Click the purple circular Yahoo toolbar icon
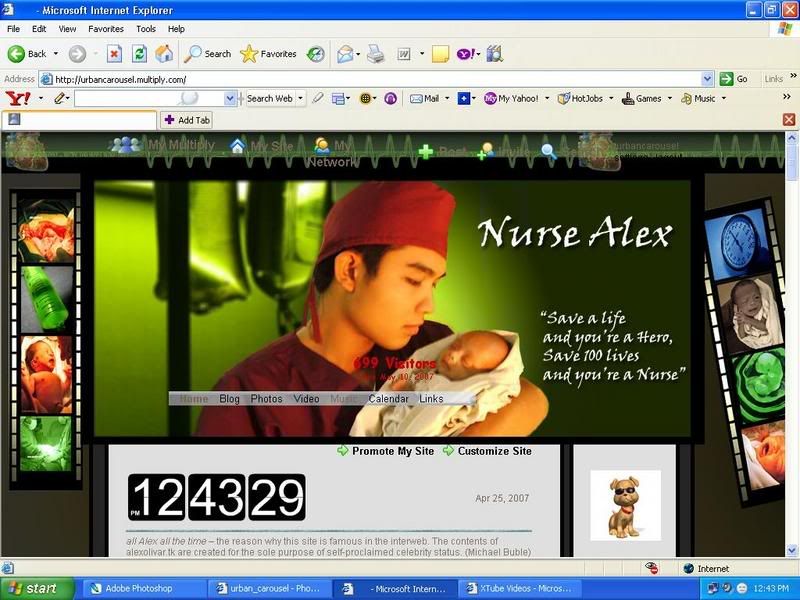Viewport: 800px width, 600px height. pos(390,98)
